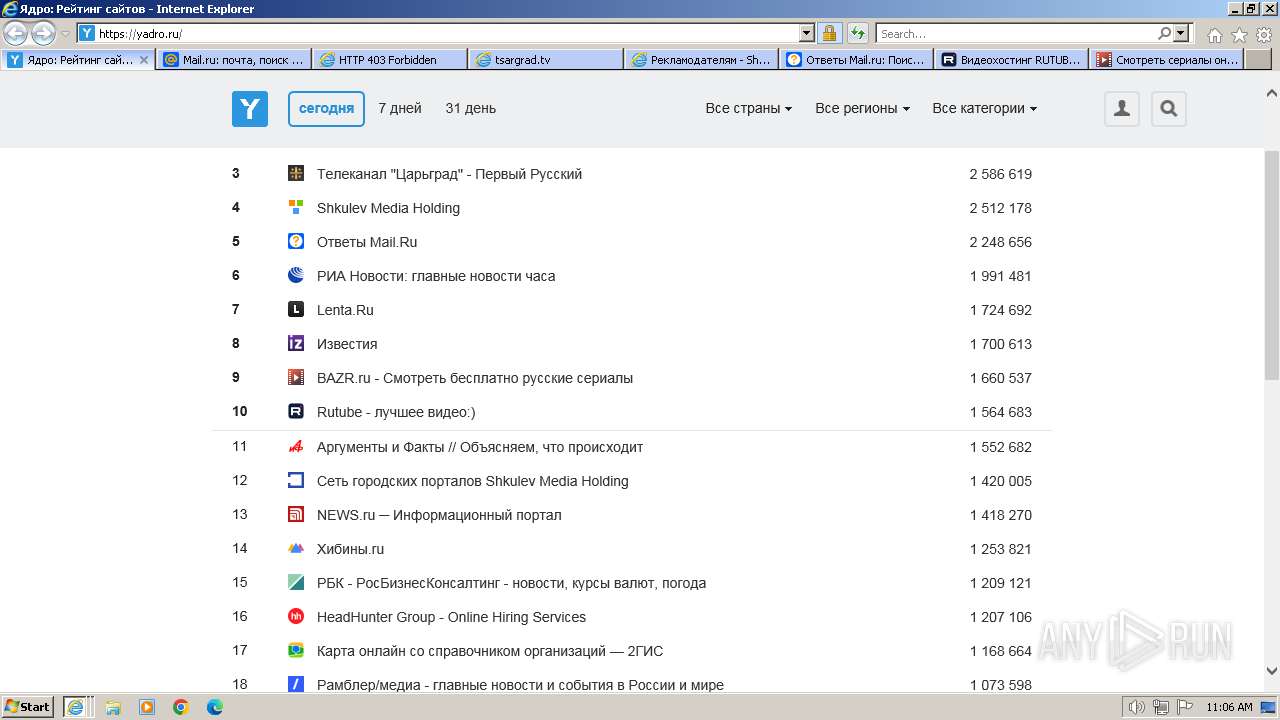The width and height of the screenshot is (1280, 720).
Task: Click the NEWS.ru favicon
Action: pos(296,514)
